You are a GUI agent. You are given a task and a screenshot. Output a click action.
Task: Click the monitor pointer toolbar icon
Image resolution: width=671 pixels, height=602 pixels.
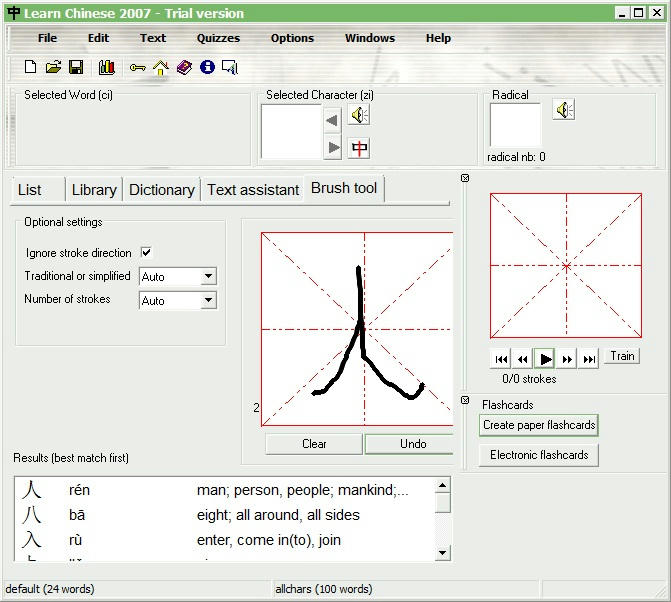(230, 67)
